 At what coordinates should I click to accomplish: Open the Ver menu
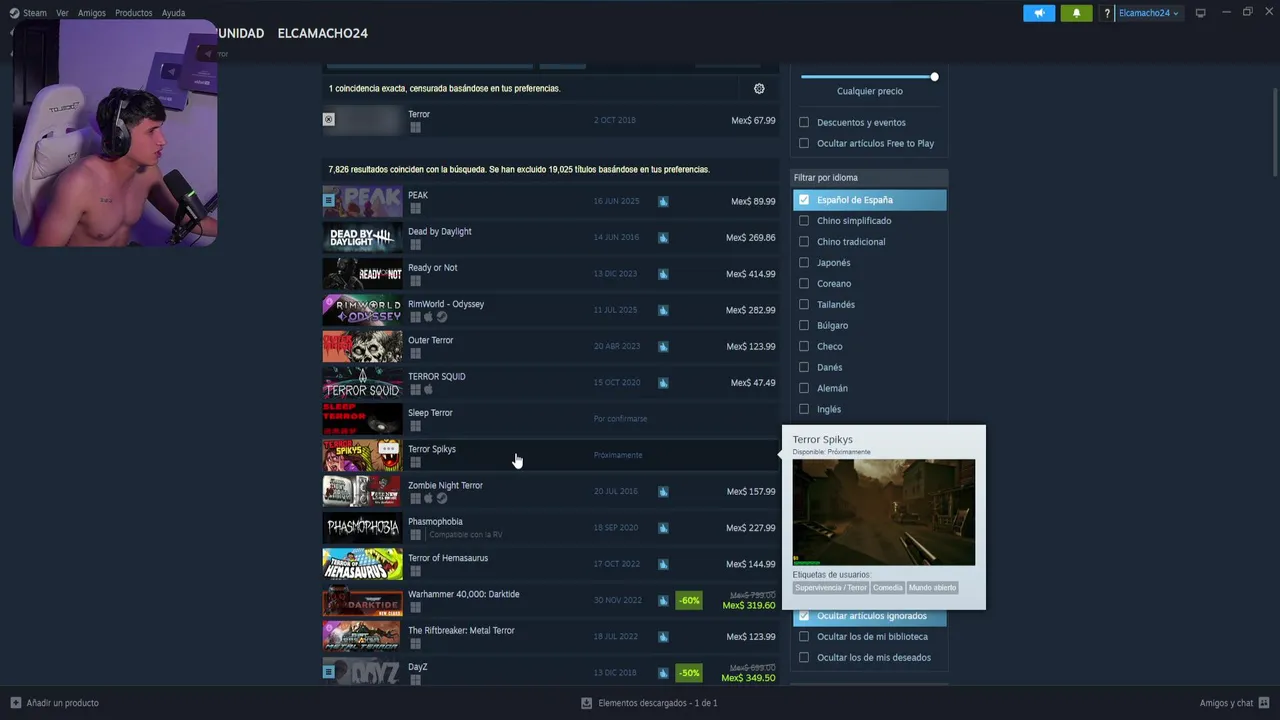coord(62,13)
